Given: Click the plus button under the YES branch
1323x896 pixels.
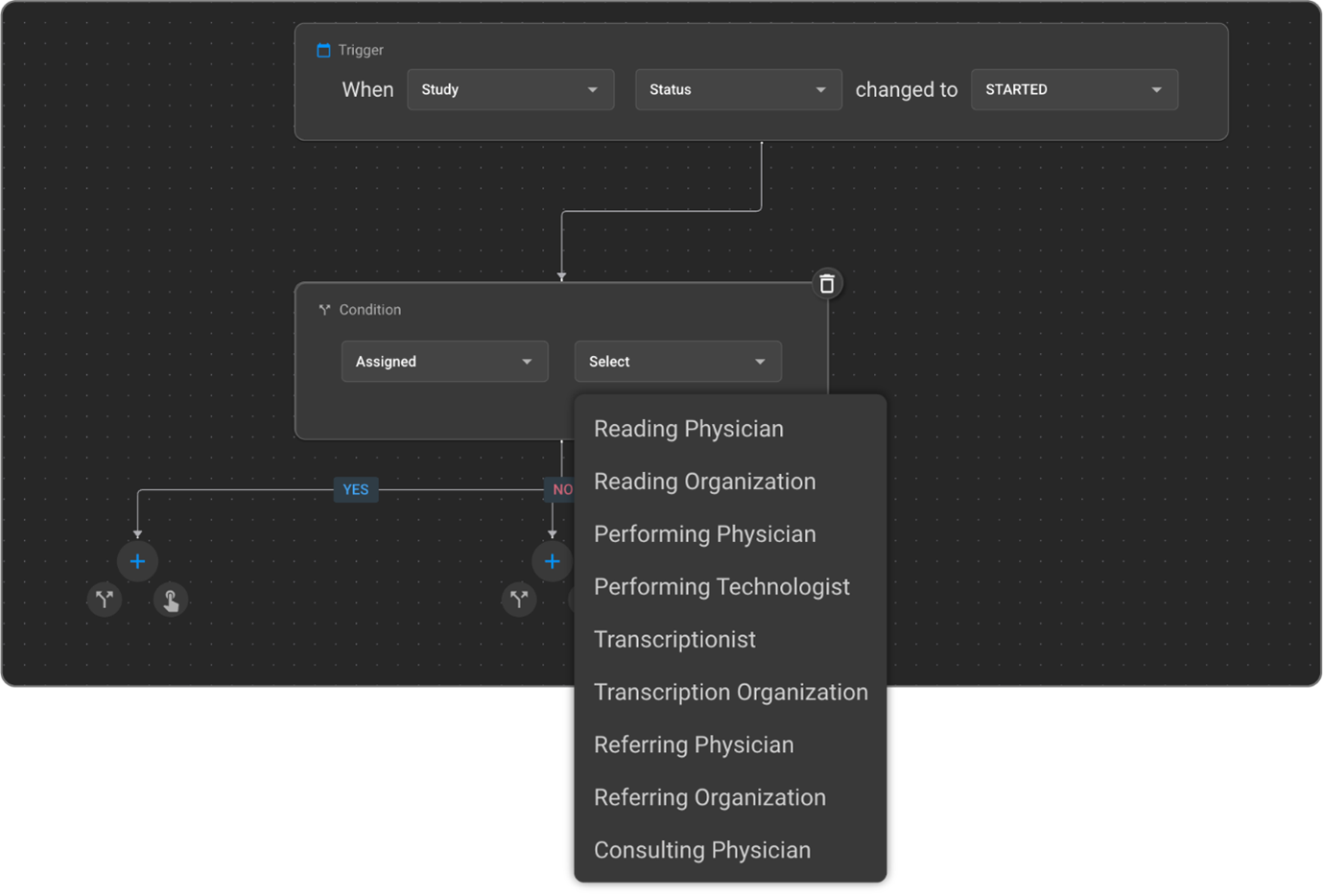Looking at the screenshot, I should 137,561.
